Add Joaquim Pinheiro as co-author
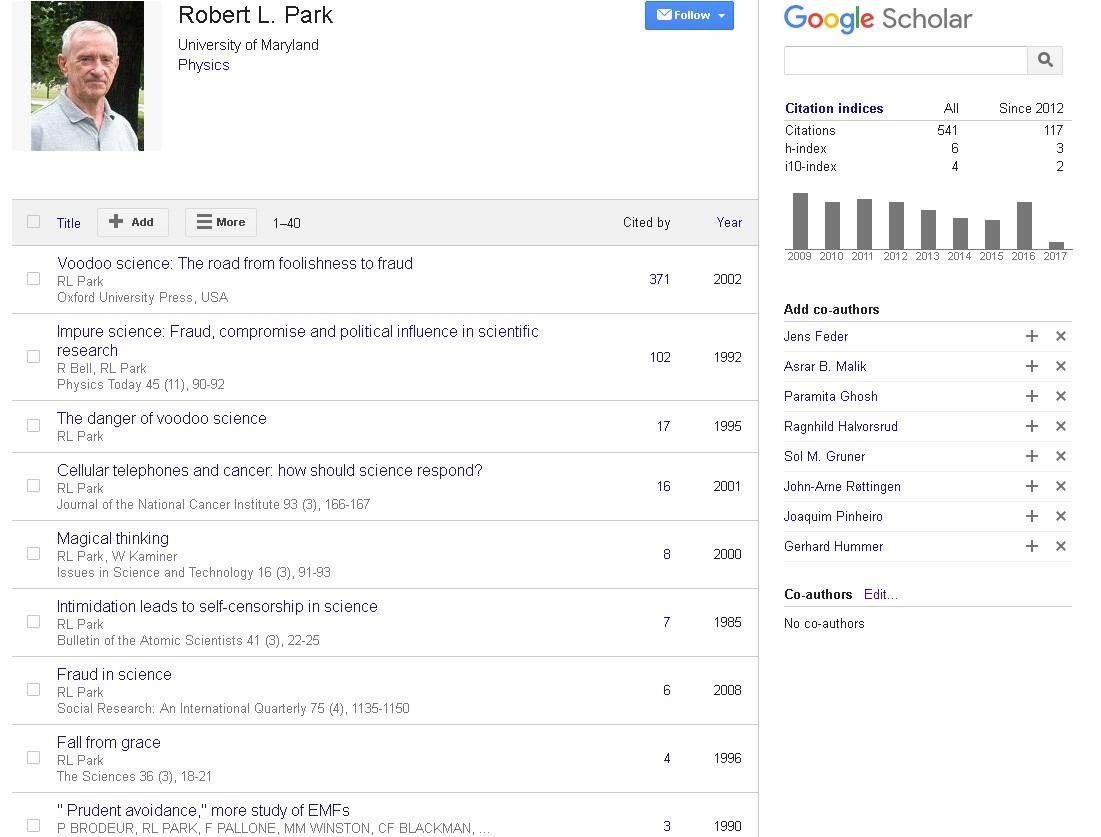The width and height of the screenshot is (1101, 837). coord(1031,516)
